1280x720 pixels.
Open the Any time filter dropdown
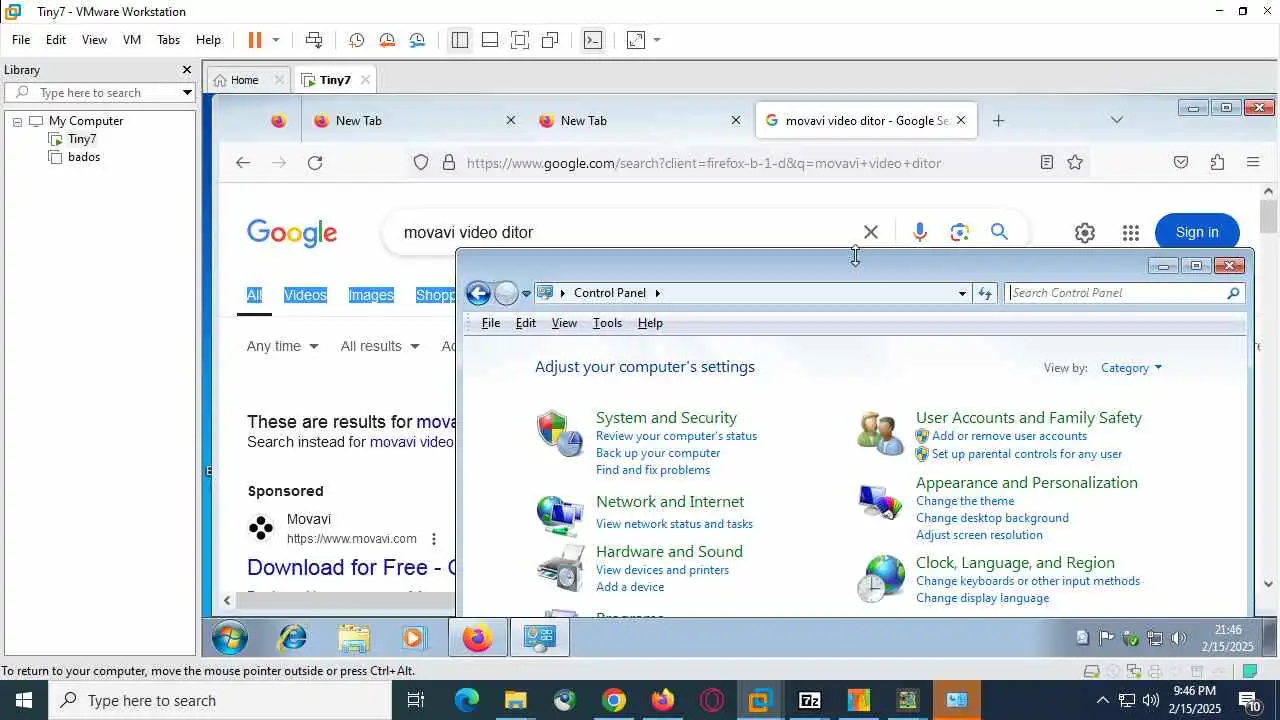(x=283, y=346)
